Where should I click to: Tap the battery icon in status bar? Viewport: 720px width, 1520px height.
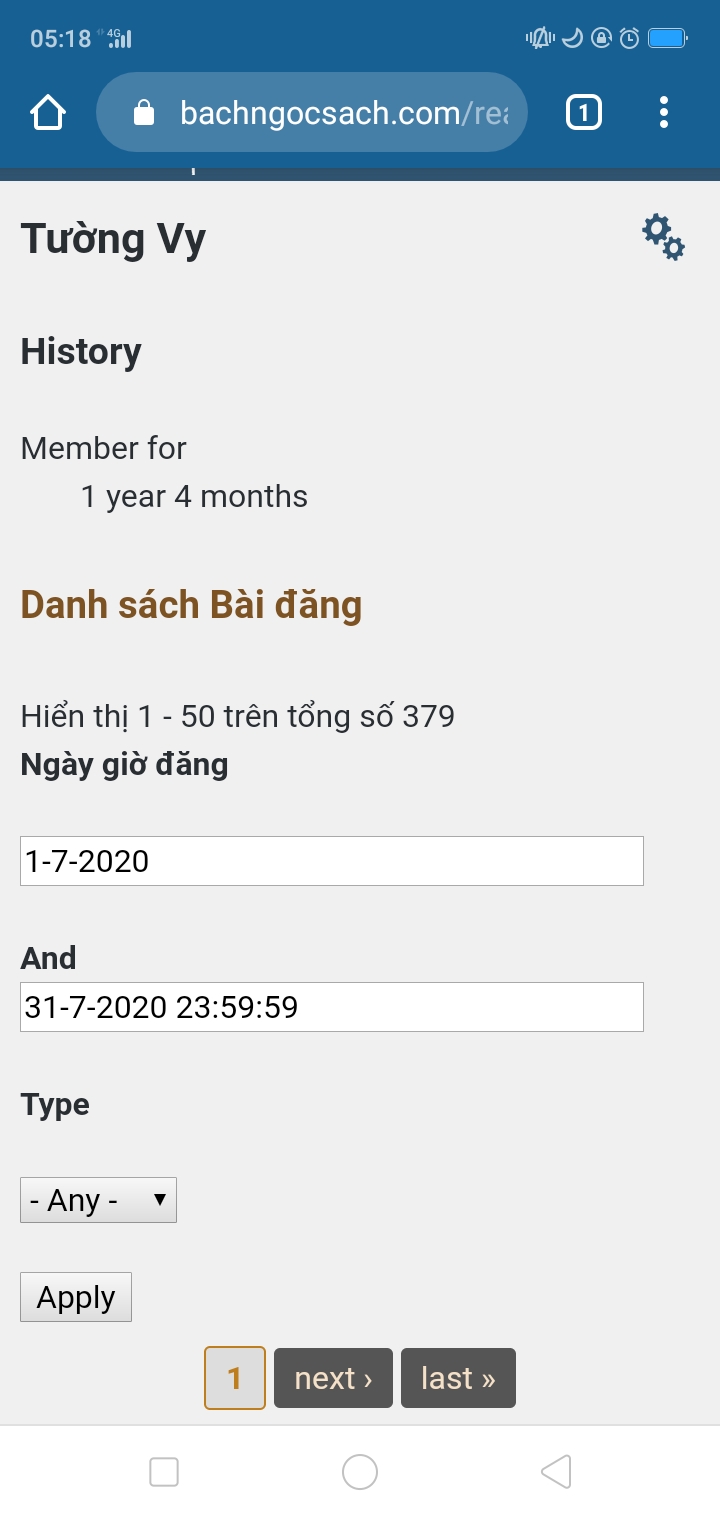667,39
